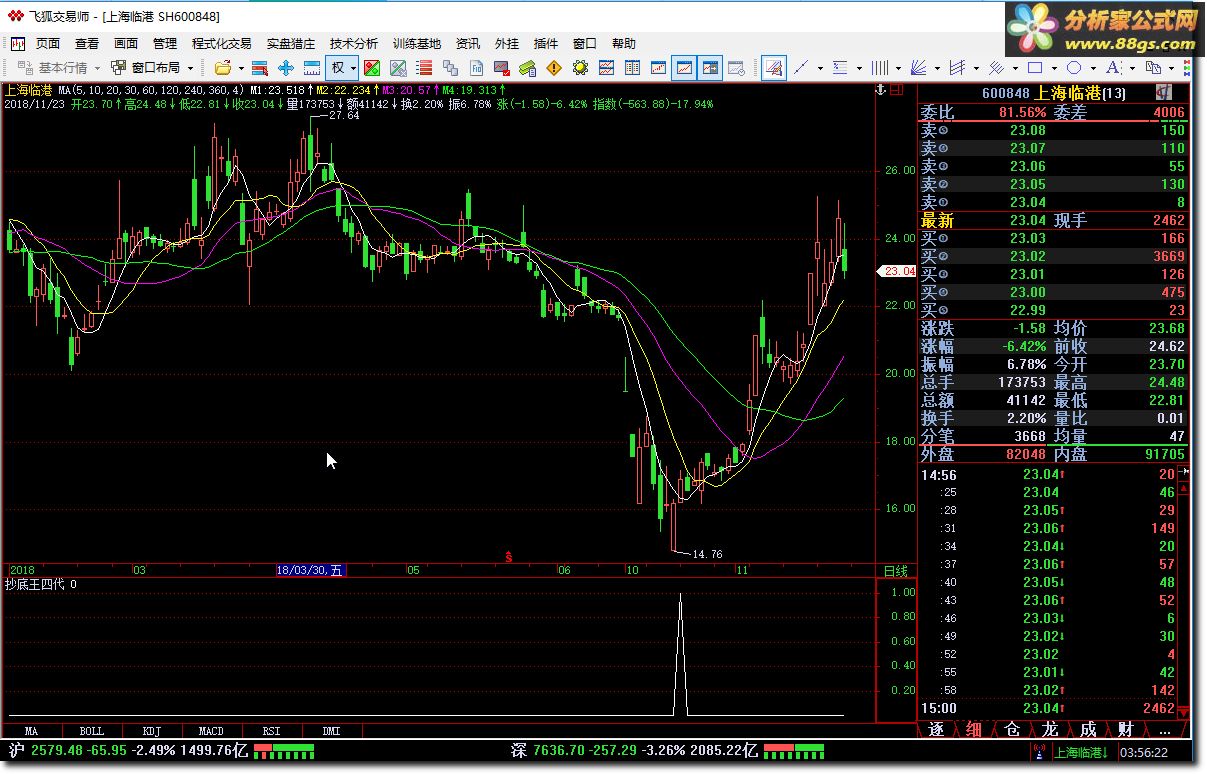
Task: Click the overlapping windows toolbar icon
Action: point(450,68)
